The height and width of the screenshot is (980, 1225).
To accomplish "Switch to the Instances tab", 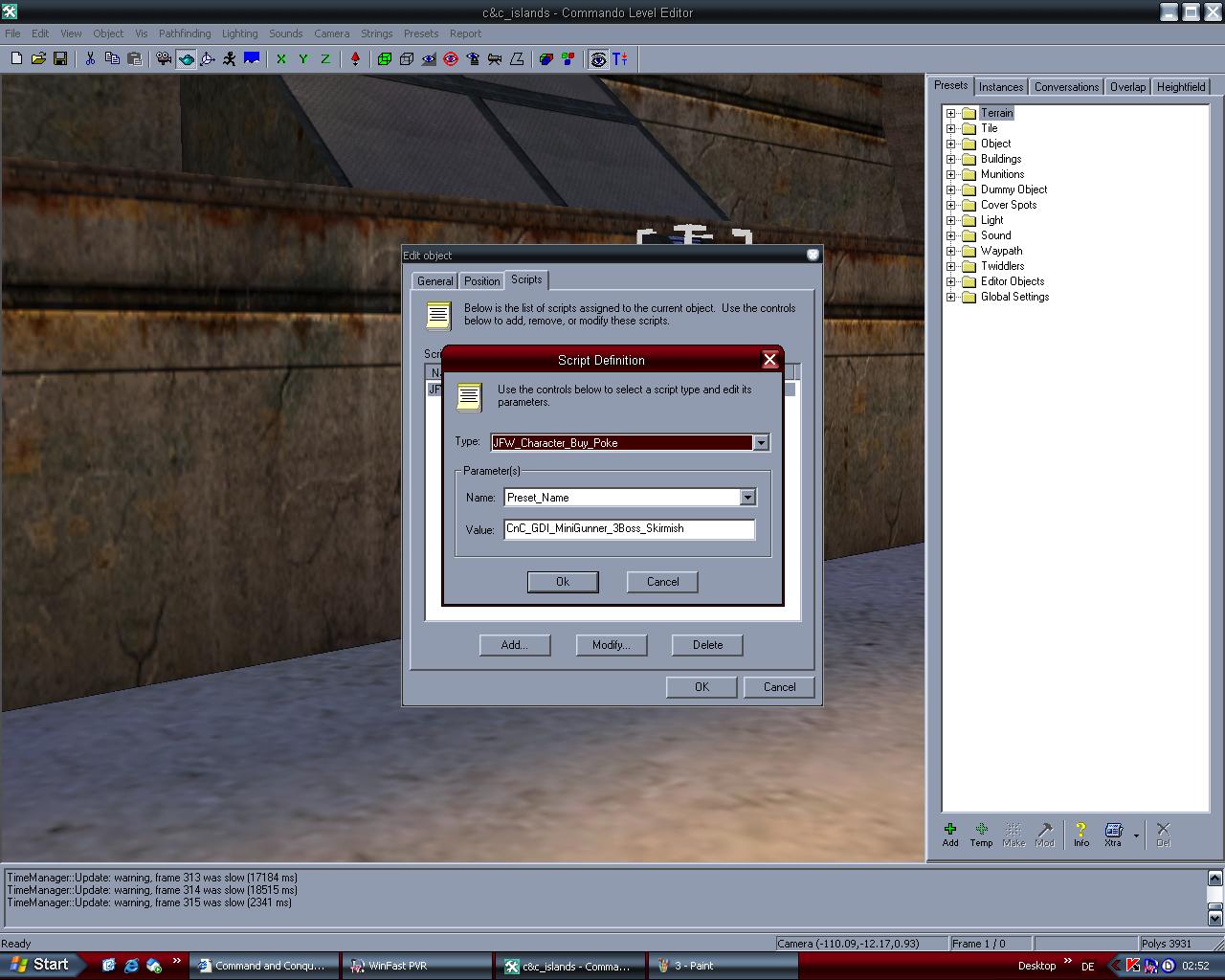I will [x=1001, y=86].
